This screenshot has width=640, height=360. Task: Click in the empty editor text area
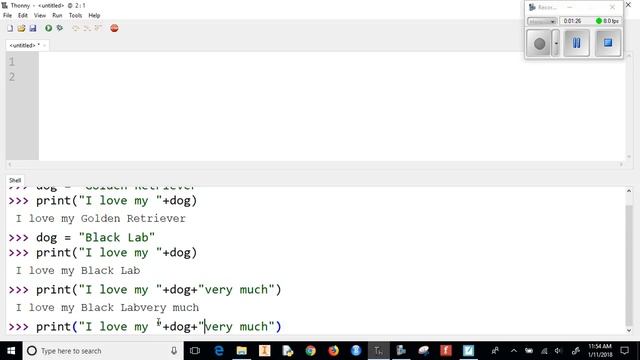point(331,106)
